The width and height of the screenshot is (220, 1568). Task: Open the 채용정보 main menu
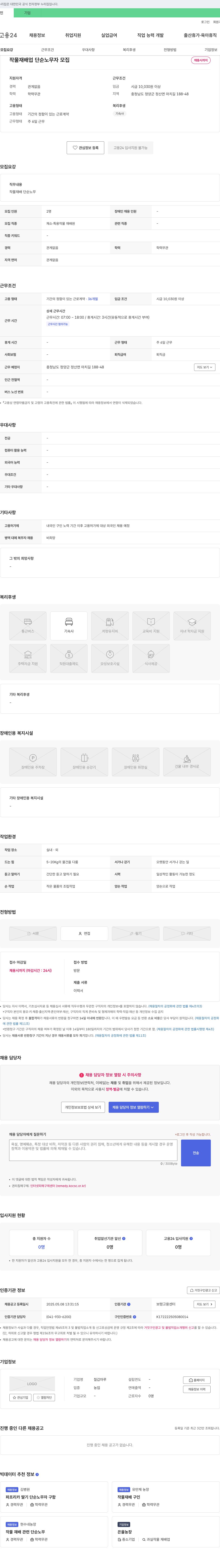click(37, 35)
